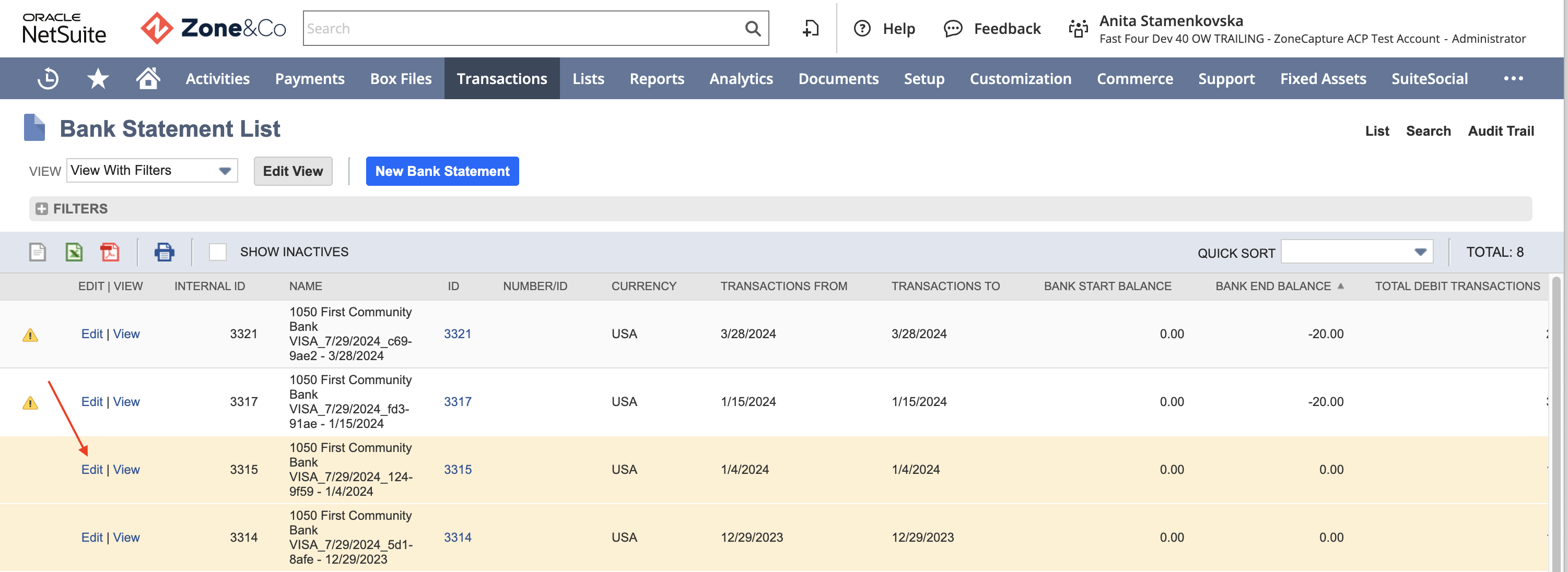This screenshot has height=572, width=1568.
Task: Export list to PDF icon
Action: [x=110, y=252]
